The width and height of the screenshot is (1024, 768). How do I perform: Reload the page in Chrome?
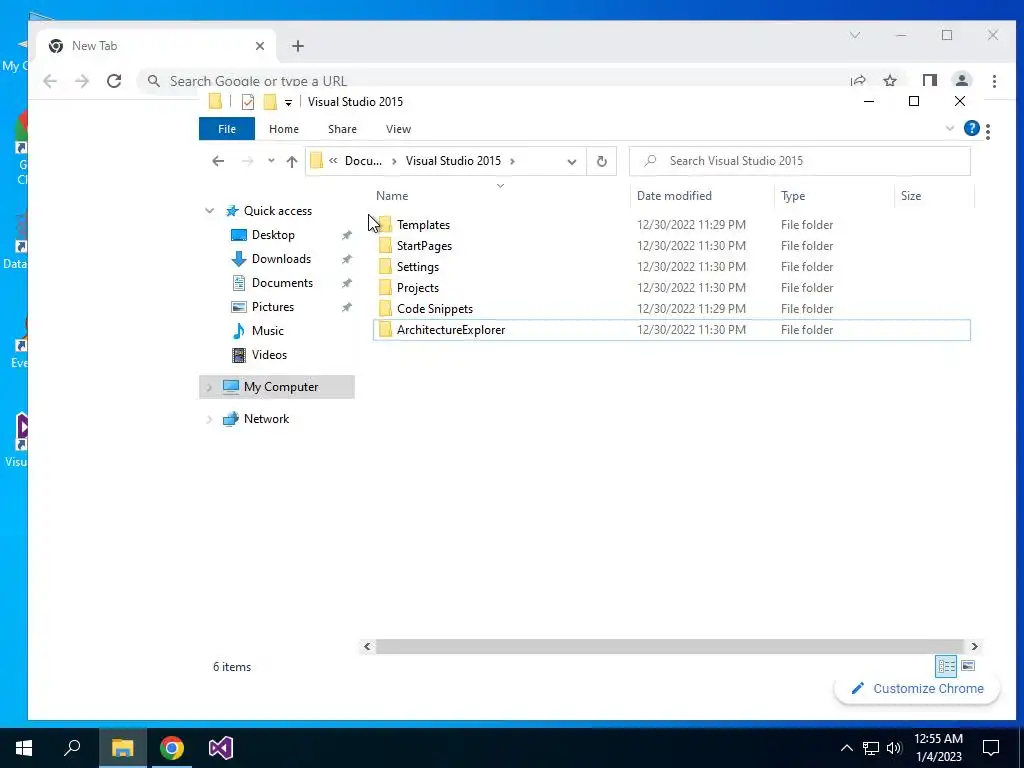(114, 81)
